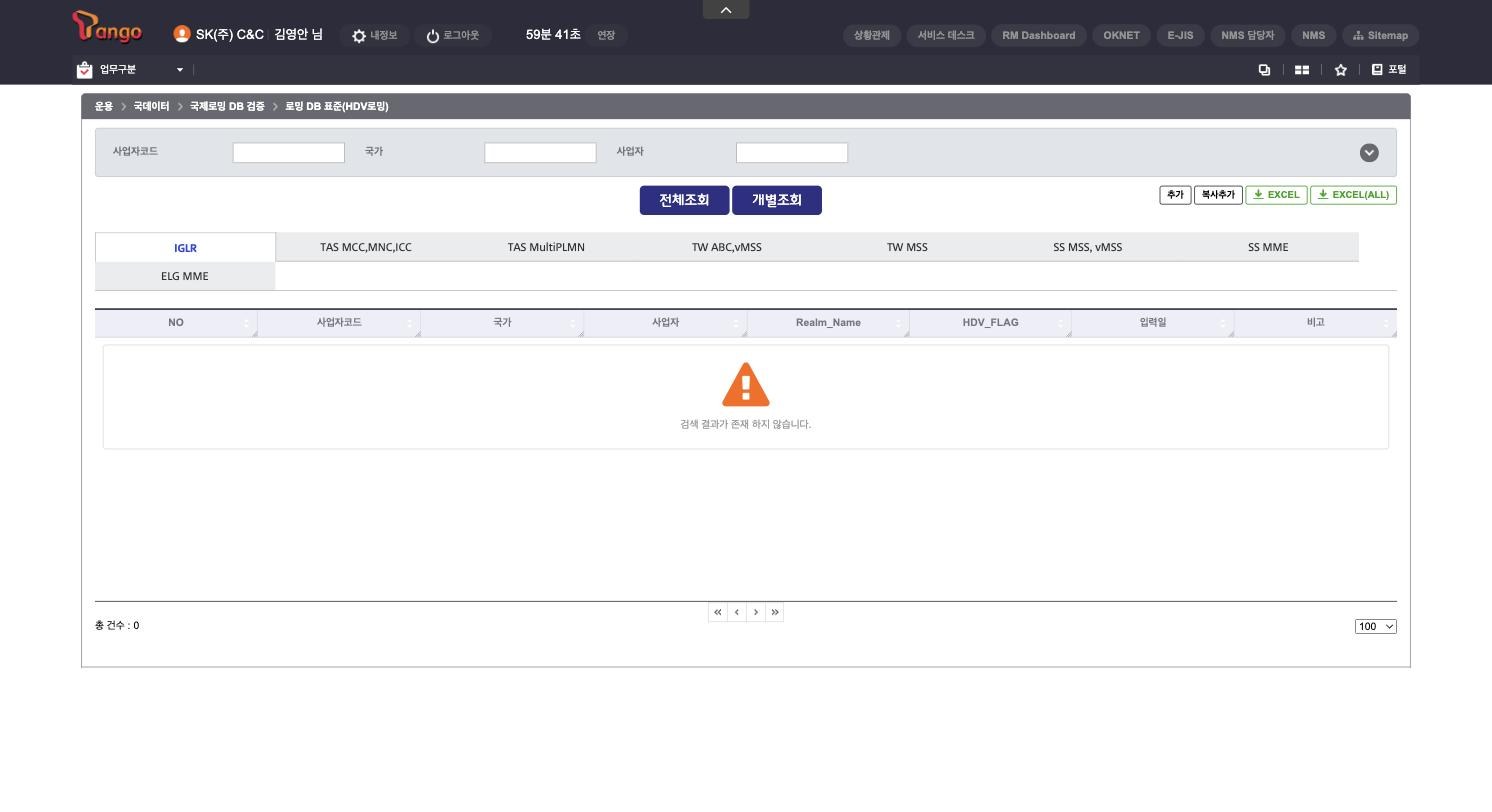Open 내정보 settings gear

[374, 35]
